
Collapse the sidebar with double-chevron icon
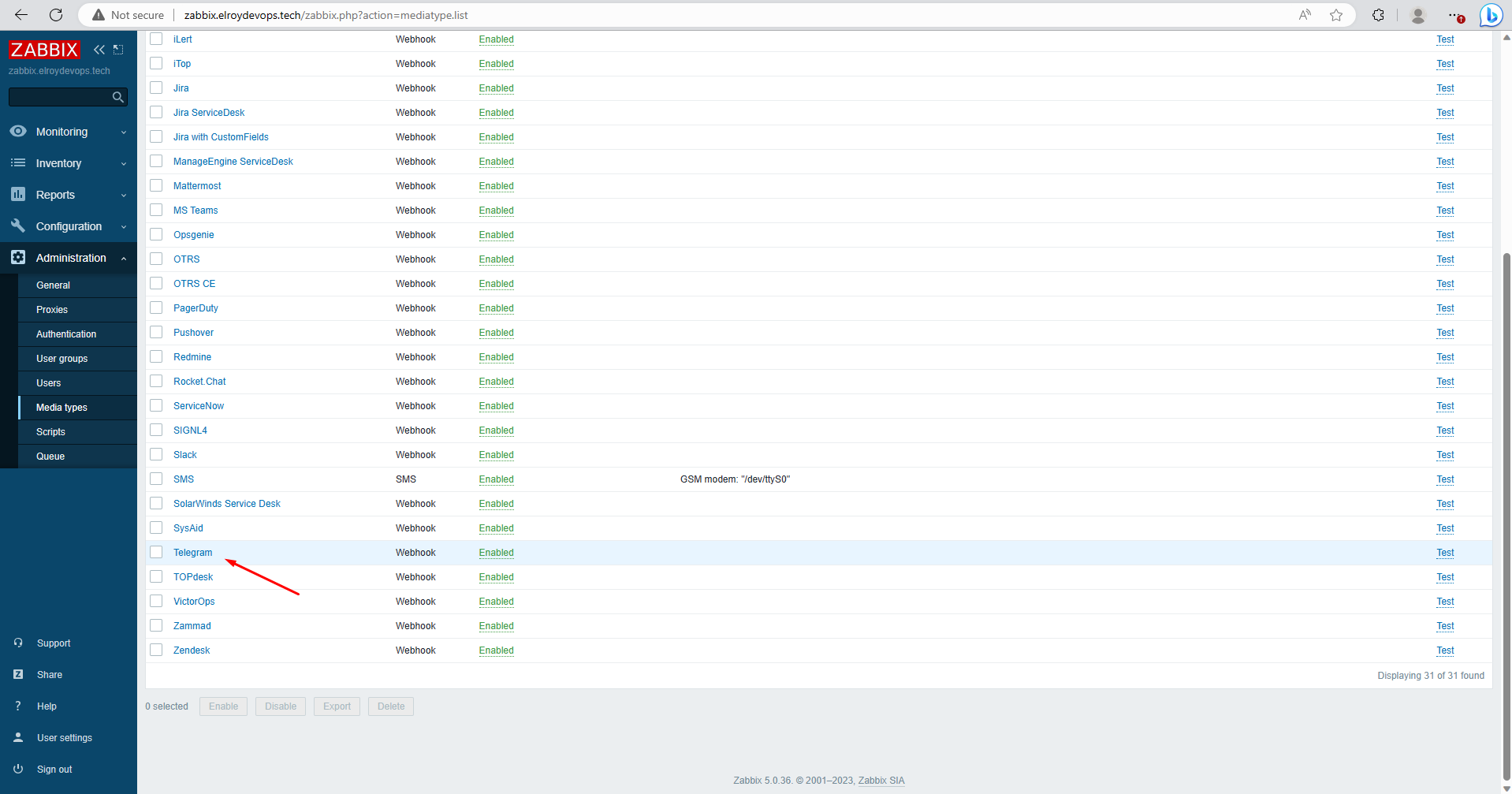point(99,50)
